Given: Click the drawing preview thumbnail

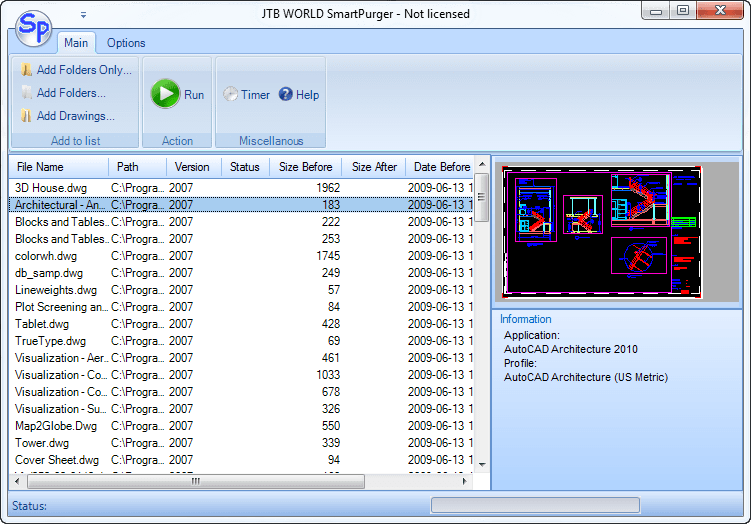Looking at the screenshot, I should tap(602, 232).
